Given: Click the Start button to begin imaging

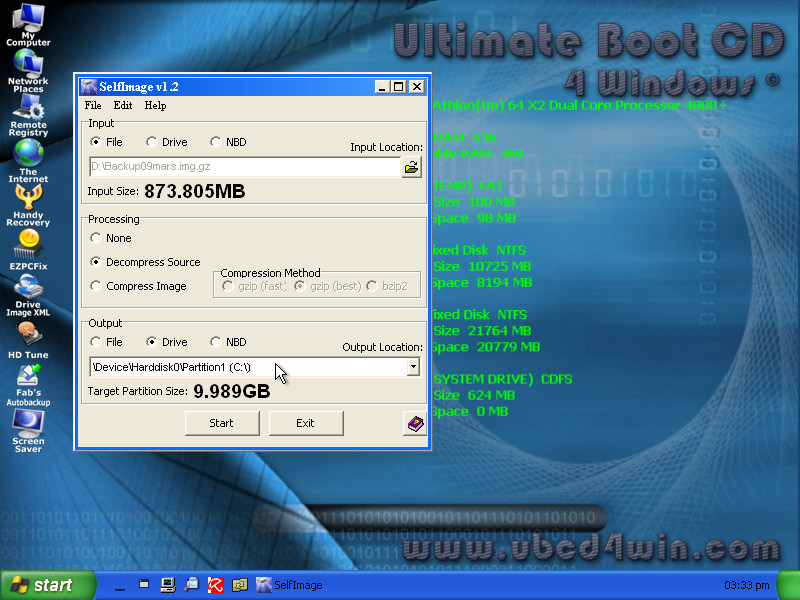Looking at the screenshot, I should click(x=222, y=423).
